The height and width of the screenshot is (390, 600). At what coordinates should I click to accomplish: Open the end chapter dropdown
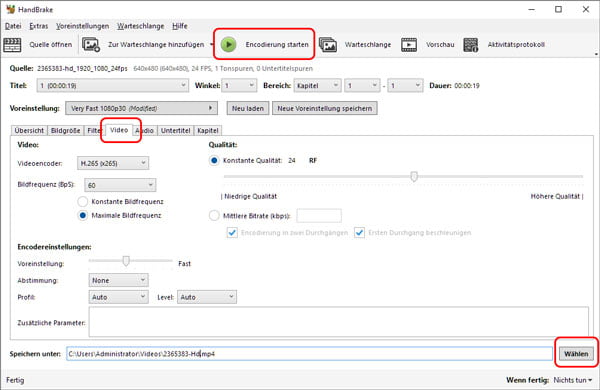click(405, 85)
